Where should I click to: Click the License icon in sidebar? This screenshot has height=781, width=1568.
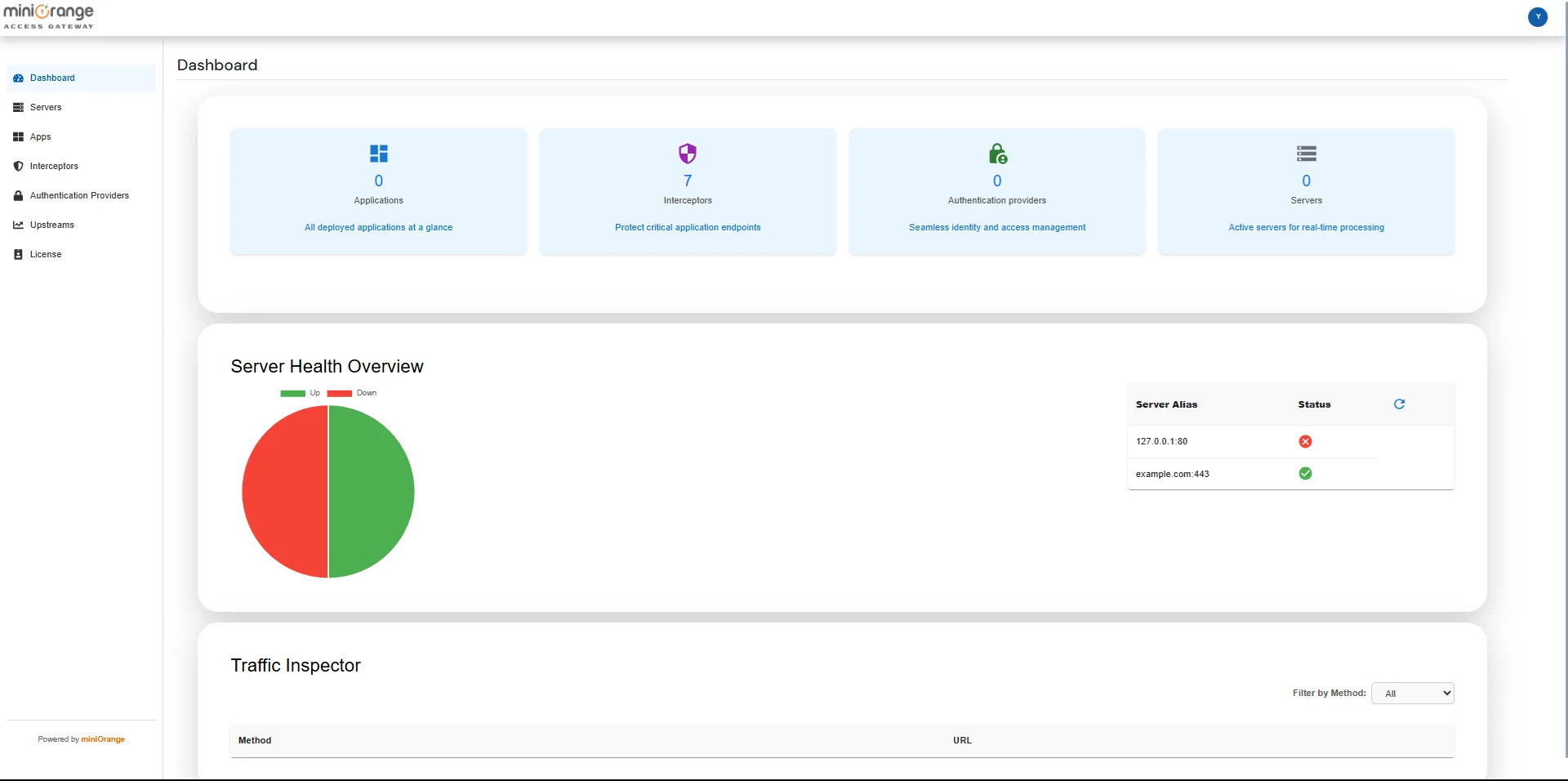pyautogui.click(x=19, y=254)
